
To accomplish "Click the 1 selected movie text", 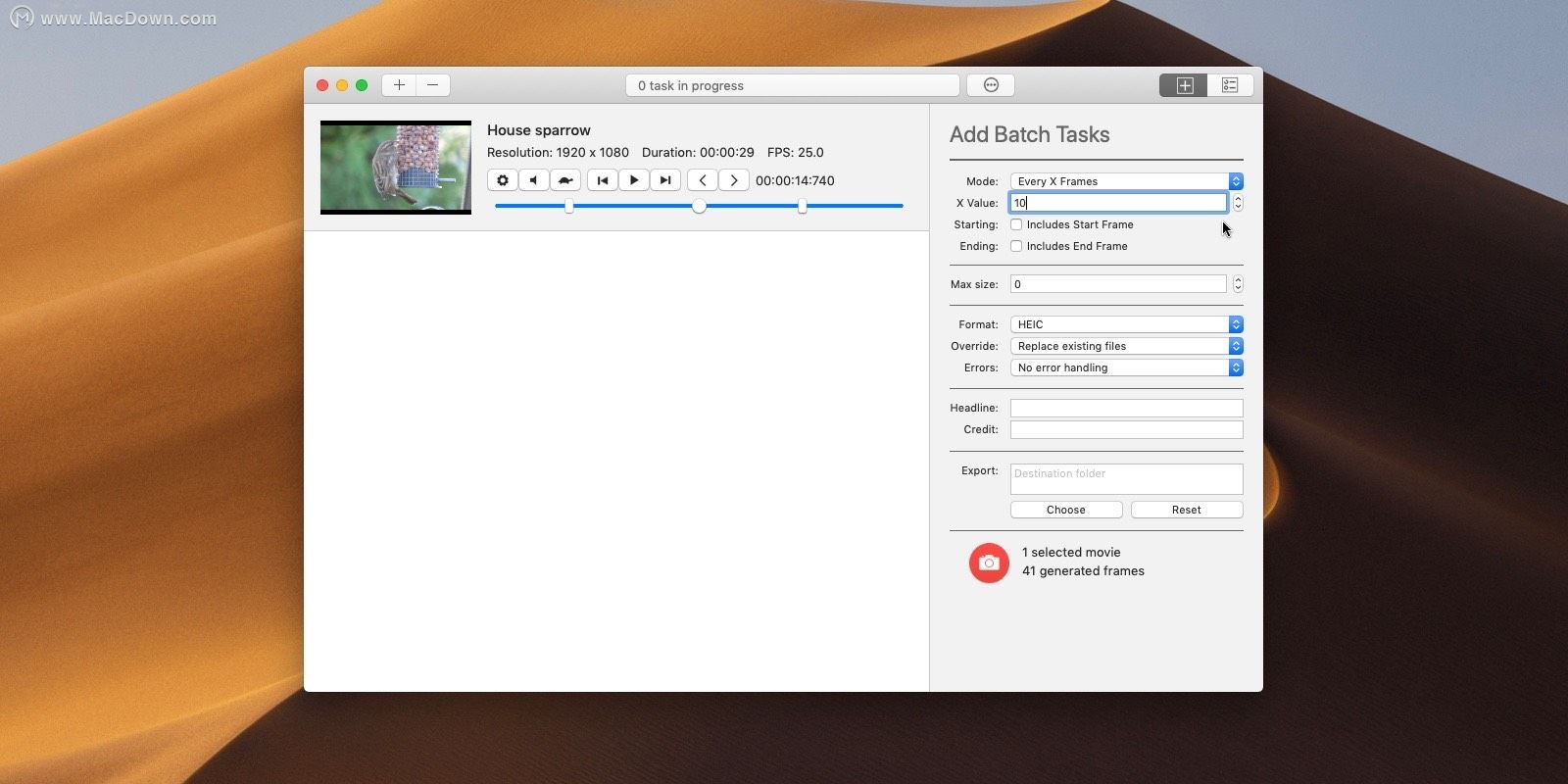I will (x=1071, y=552).
